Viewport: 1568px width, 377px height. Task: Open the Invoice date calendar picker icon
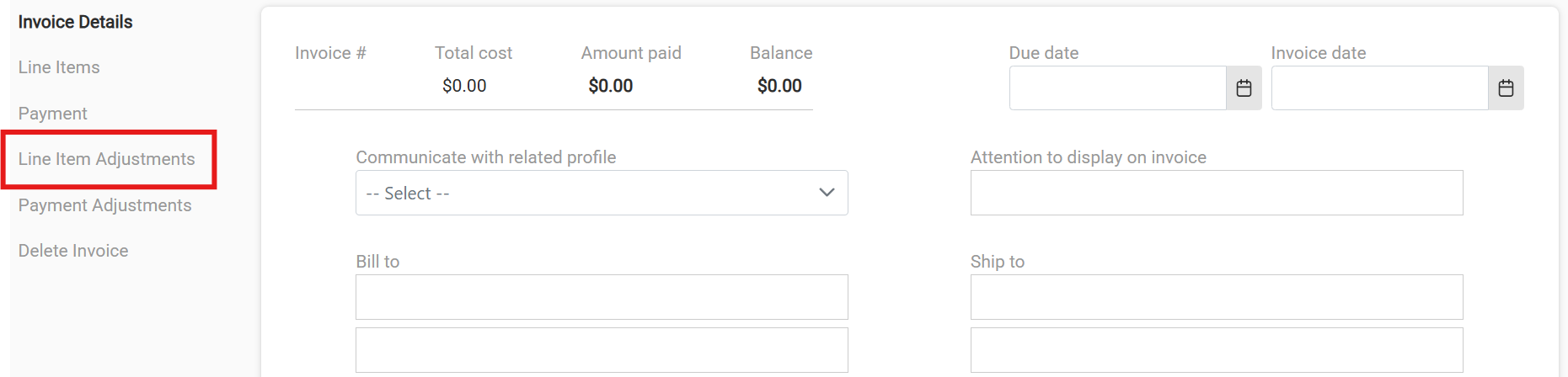click(x=1506, y=88)
